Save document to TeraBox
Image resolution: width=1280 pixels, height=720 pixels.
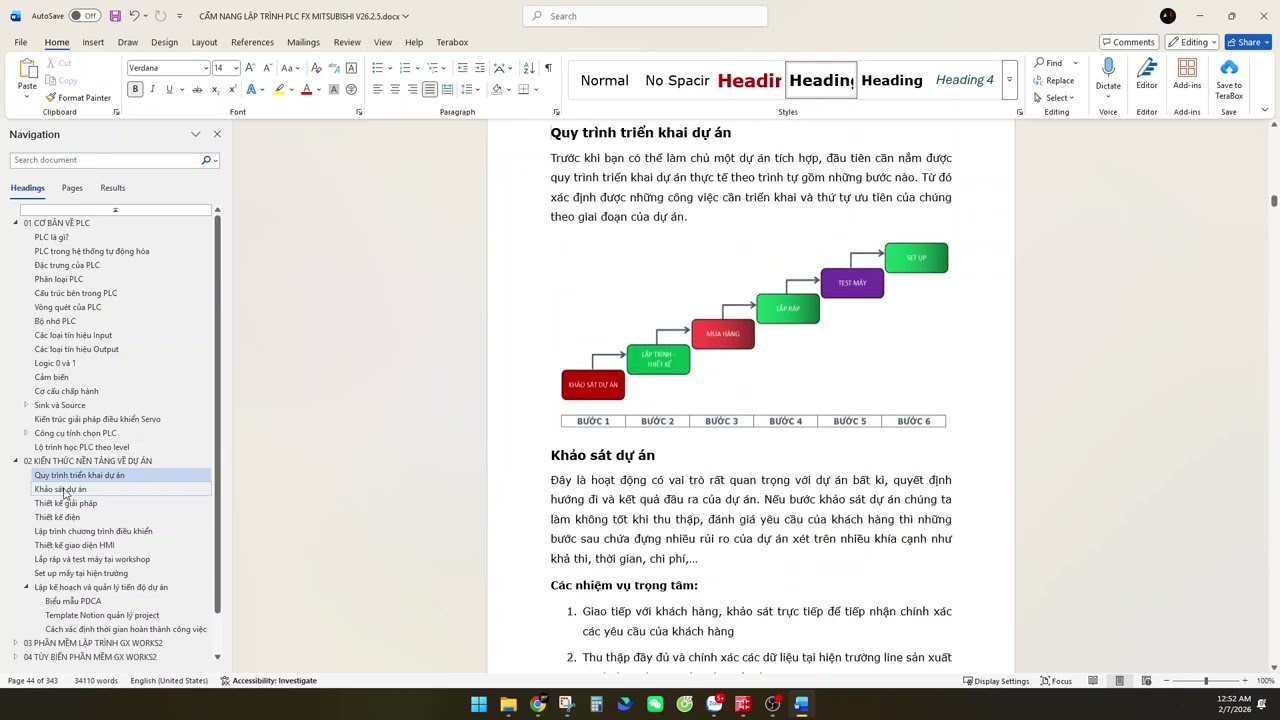[1229, 78]
